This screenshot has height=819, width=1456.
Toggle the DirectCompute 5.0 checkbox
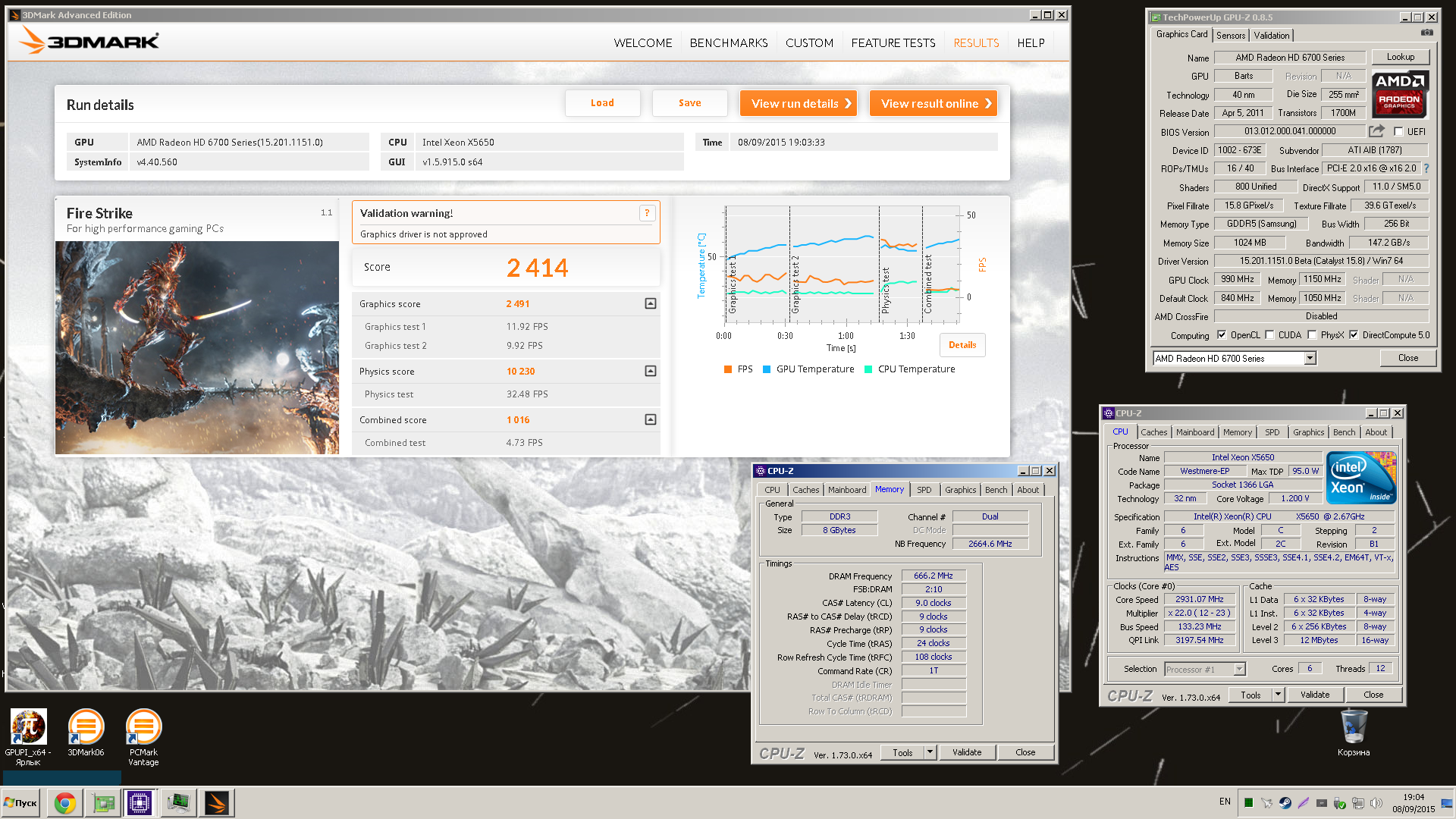pyautogui.click(x=1354, y=335)
